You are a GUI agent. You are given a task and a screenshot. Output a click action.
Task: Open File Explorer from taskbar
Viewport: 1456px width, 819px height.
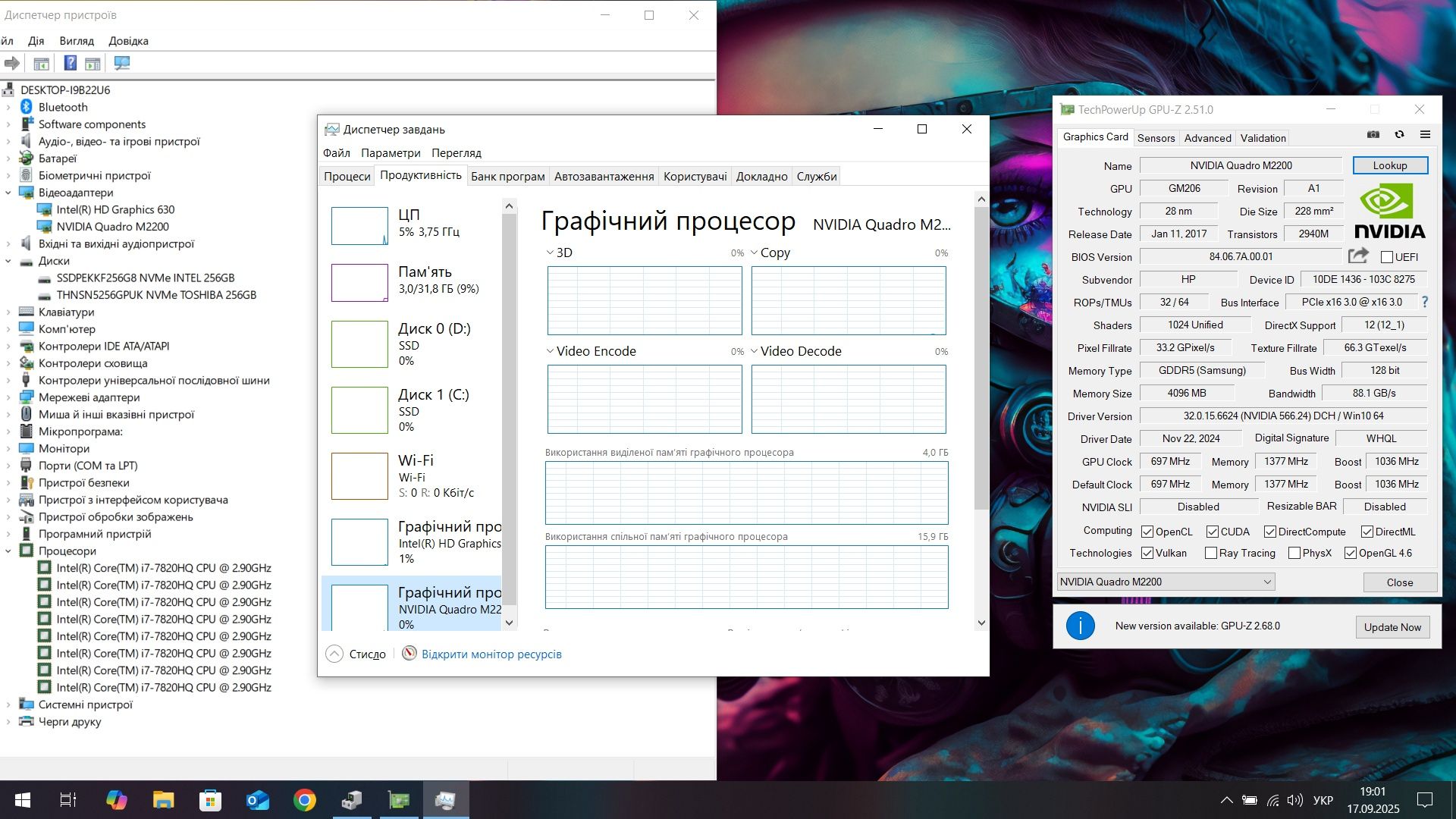163,800
